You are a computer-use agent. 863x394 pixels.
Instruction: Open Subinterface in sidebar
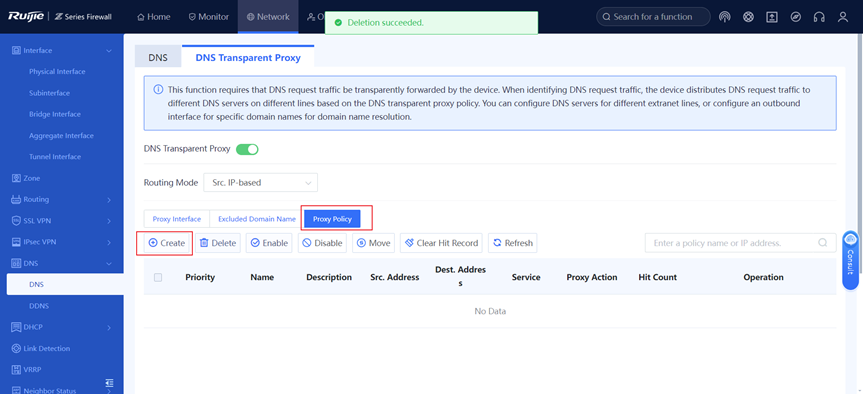point(50,93)
